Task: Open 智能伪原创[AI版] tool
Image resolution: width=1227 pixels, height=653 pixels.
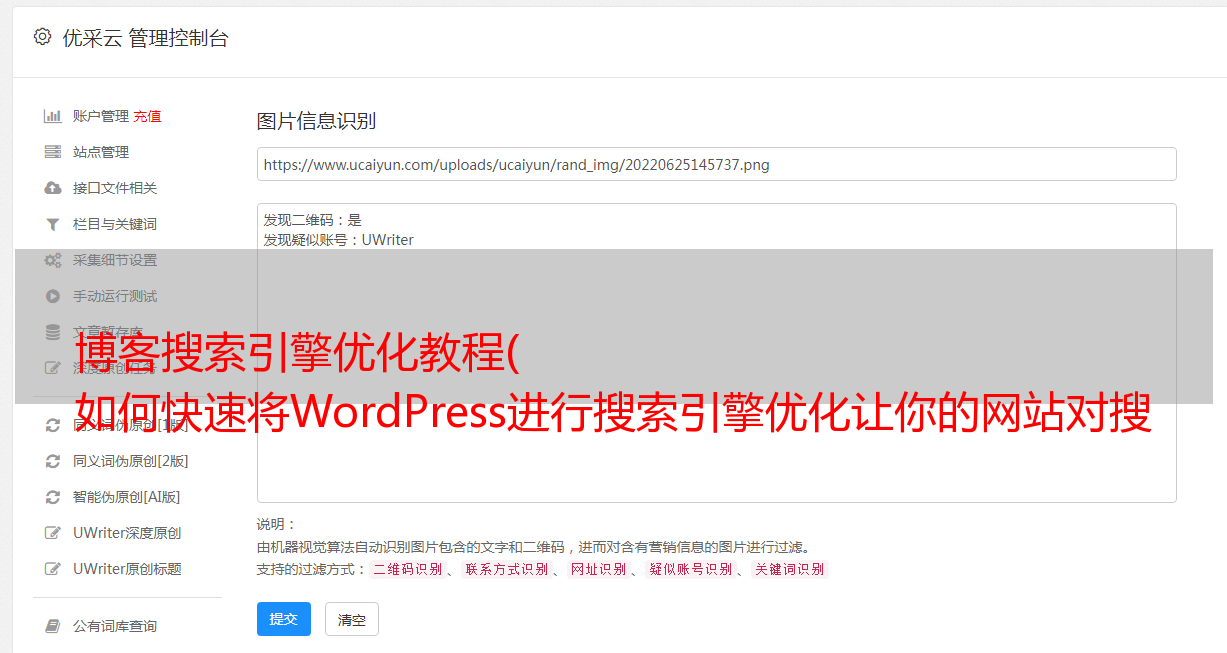Action: tap(127, 497)
